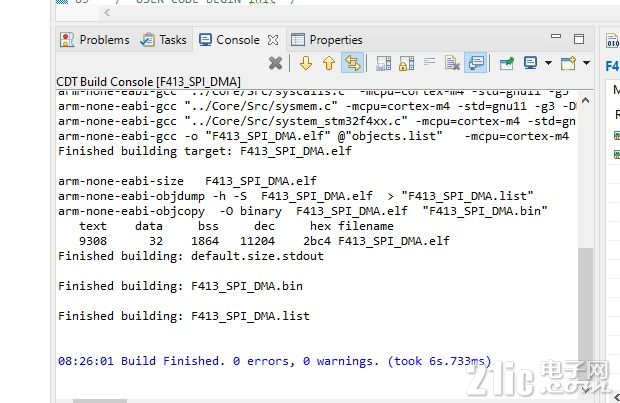Click the binary file icon in right panel
Image resolution: width=620 pixels, height=403 pixels.
coord(612,40)
